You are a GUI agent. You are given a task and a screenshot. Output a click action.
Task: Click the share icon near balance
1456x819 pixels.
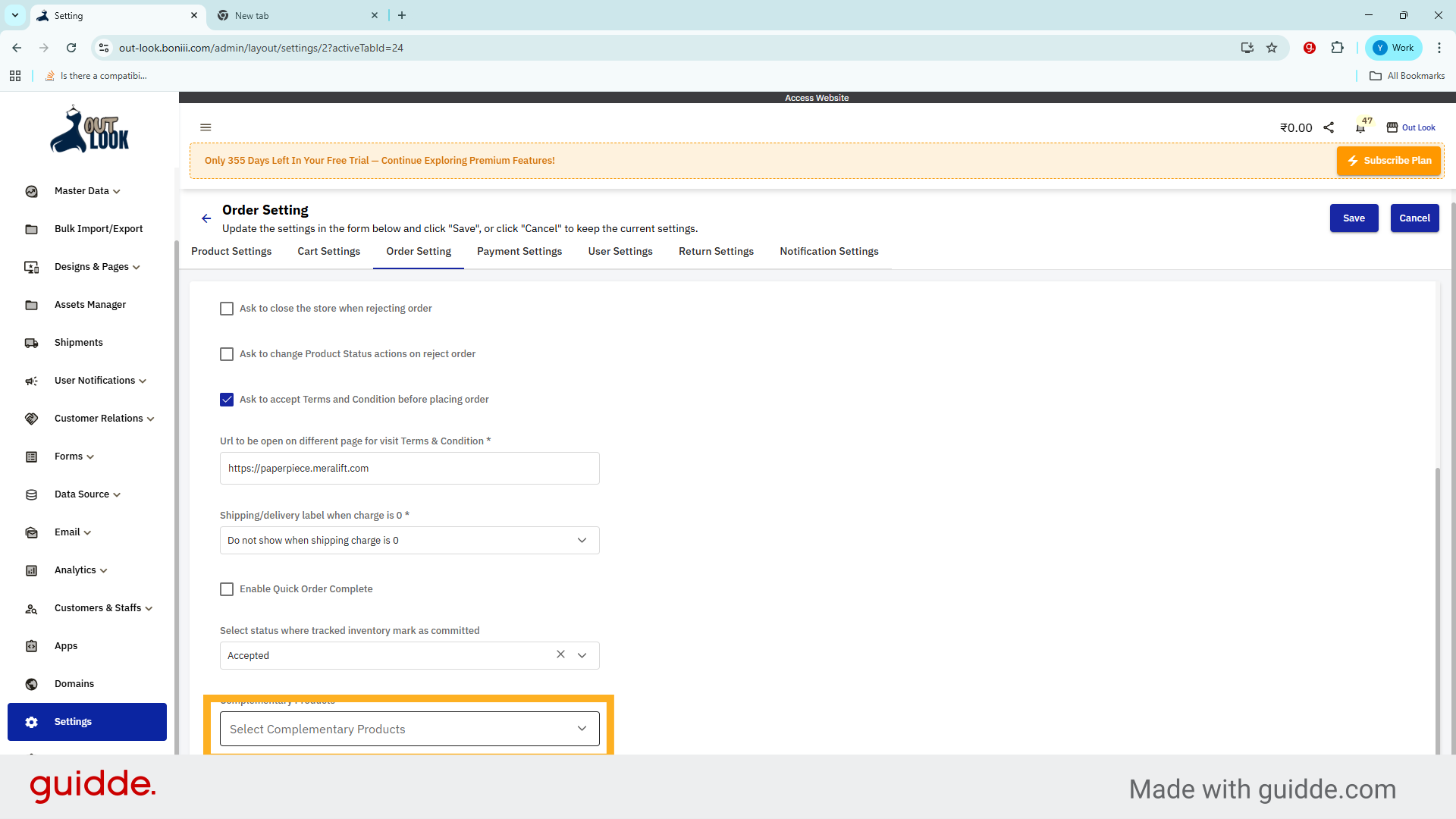pos(1329,127)
